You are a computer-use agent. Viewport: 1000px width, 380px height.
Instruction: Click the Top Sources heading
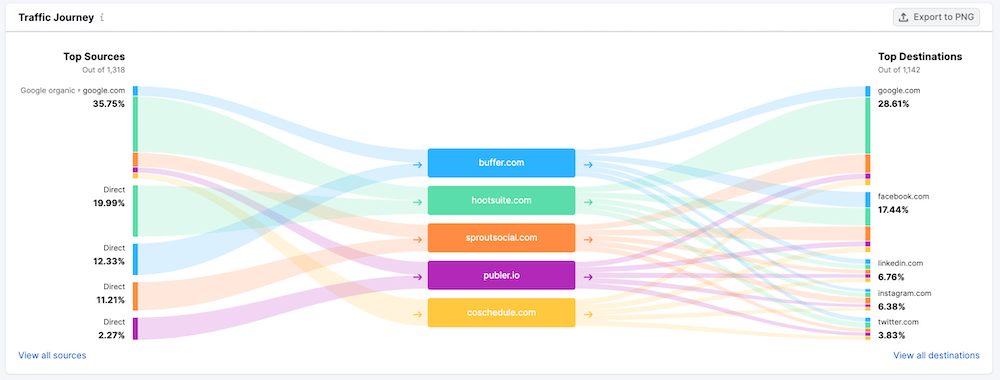click(94, 57)
